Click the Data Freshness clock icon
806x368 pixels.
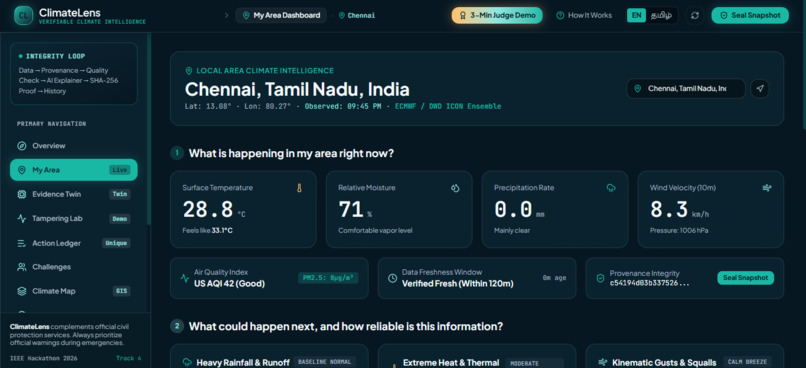(392, 279)
